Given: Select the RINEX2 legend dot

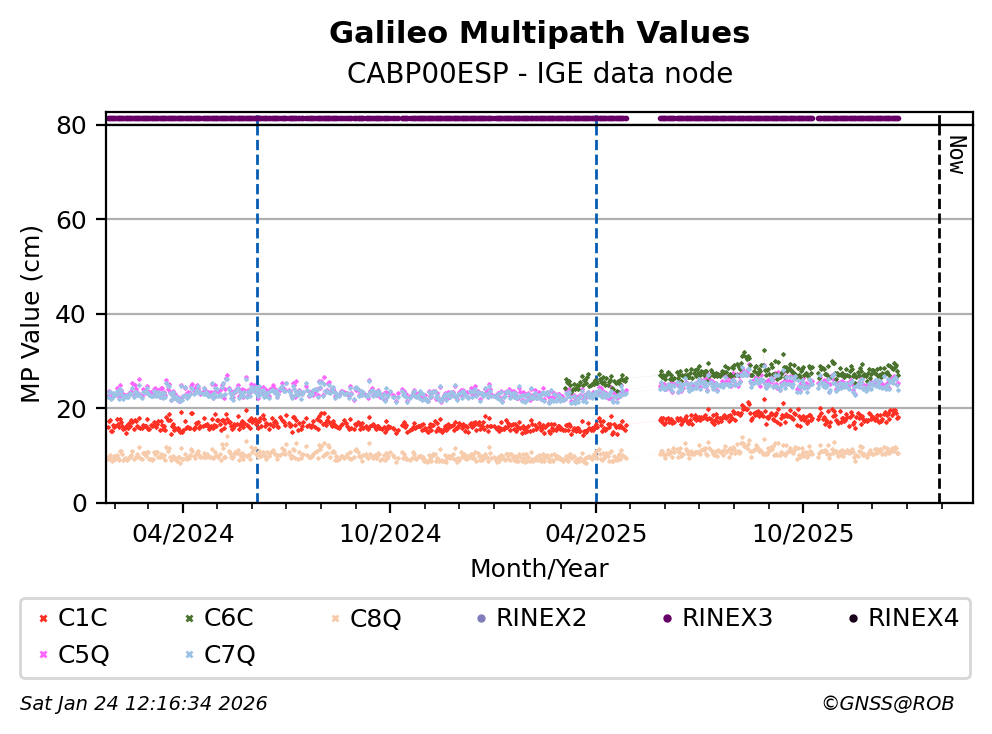Looking at the screenshot, I should 481,618.
